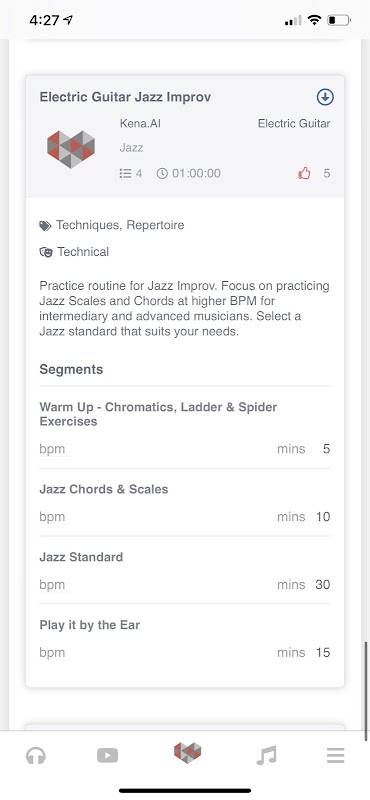
Task: Select the Jazz Chords & Scales segment
Action: tap(185, 503)
